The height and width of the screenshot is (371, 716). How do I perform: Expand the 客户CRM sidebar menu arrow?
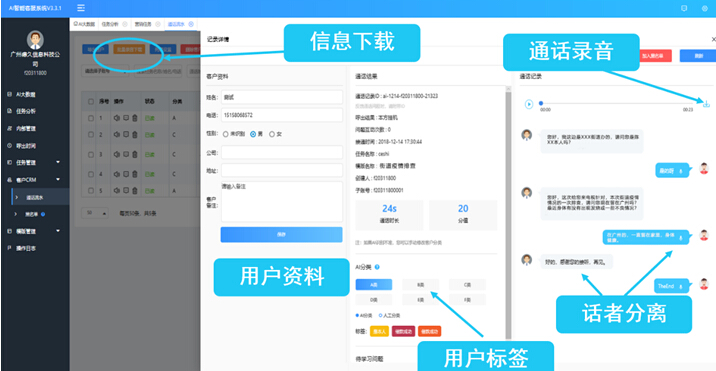(x=58, y=180)
